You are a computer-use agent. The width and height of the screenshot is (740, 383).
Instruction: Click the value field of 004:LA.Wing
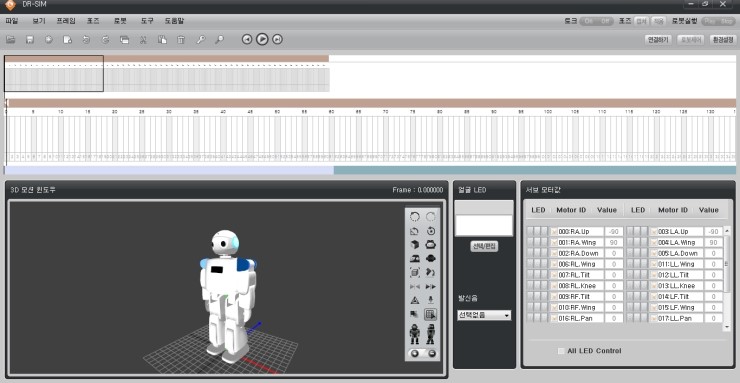coord(714,242)
